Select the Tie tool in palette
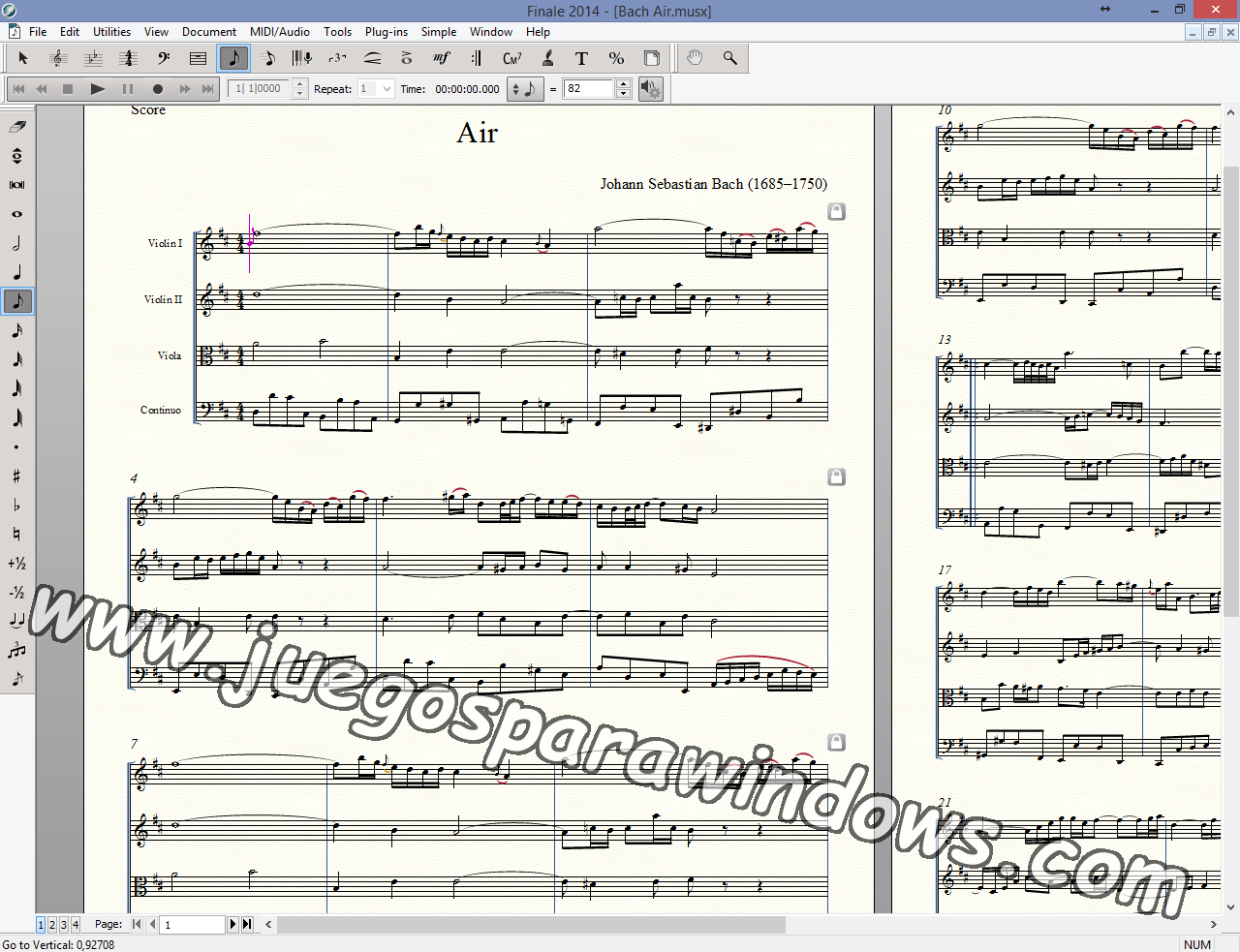This screenshot has height=952, width=1240. pyautogui.click(x=17, y=621)
